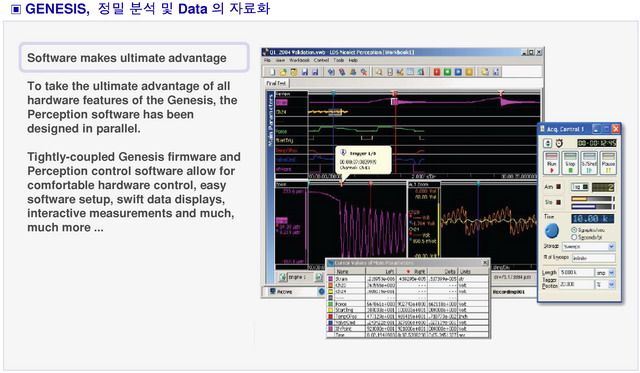Click the blue Time rotary knob
The height and width of the screenshot is (373, 640).
(x=551, y=231)
